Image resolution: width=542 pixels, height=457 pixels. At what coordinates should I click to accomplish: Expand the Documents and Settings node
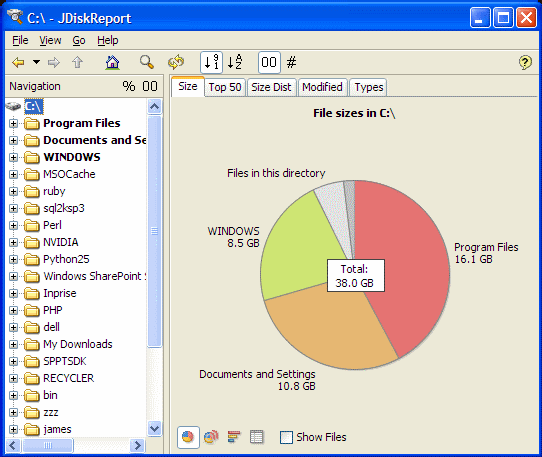coord(13,140)
